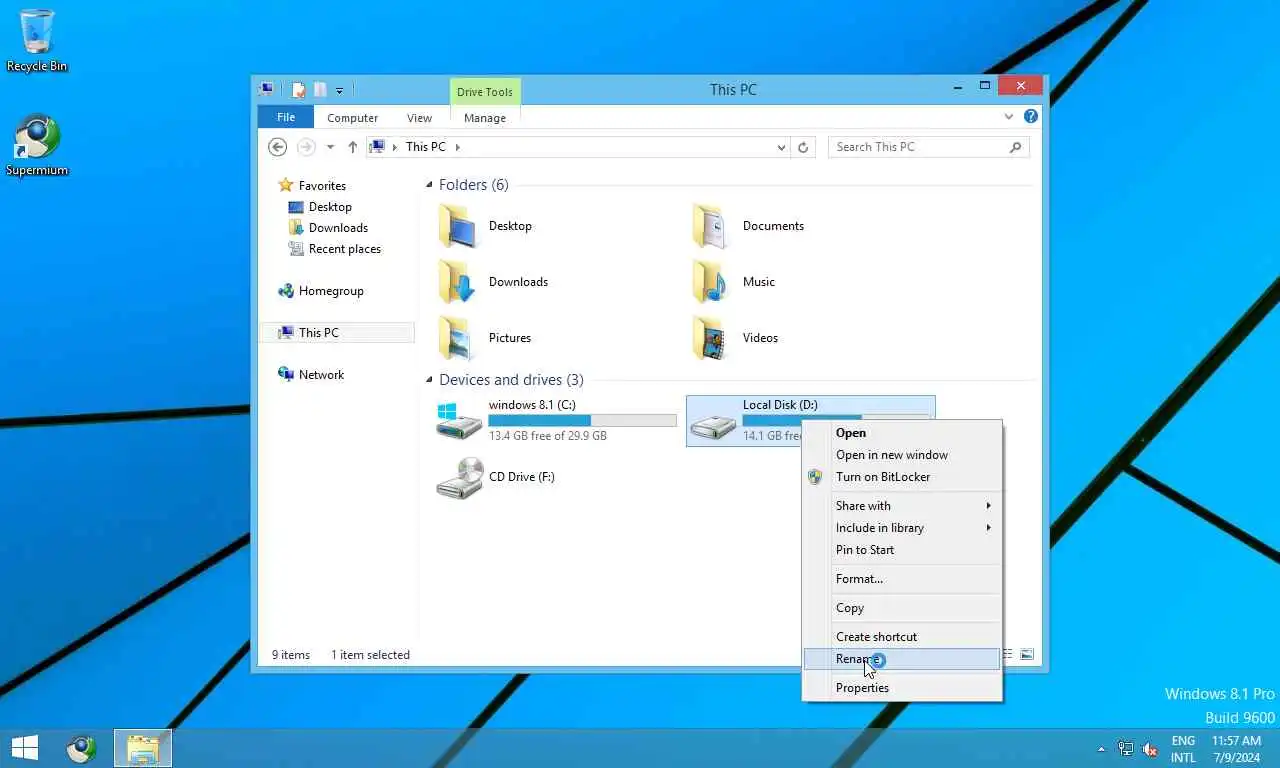Switch to large icons view button

tap(1027, 655)
